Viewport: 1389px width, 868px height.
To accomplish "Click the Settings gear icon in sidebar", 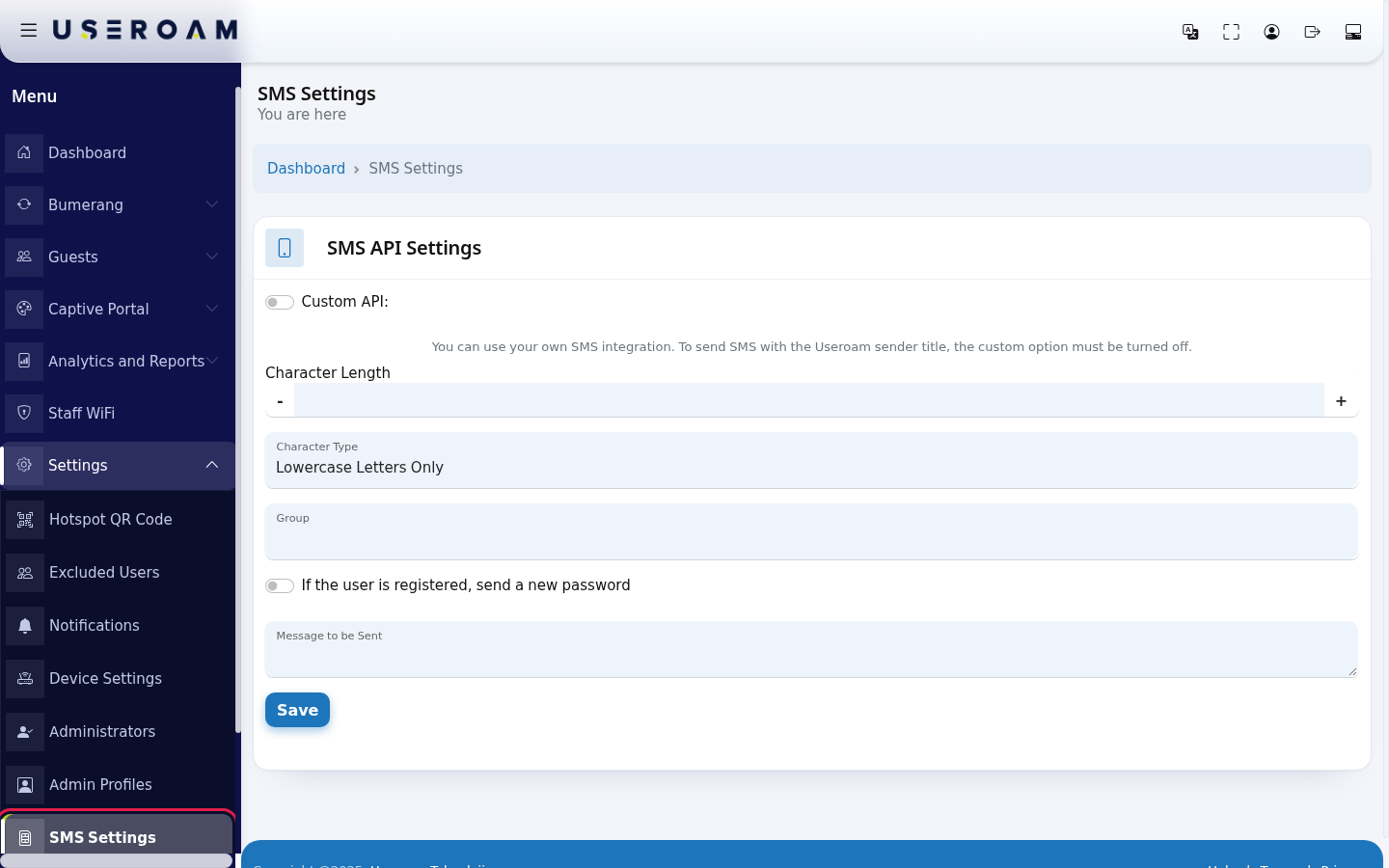I will pos(24,465).
